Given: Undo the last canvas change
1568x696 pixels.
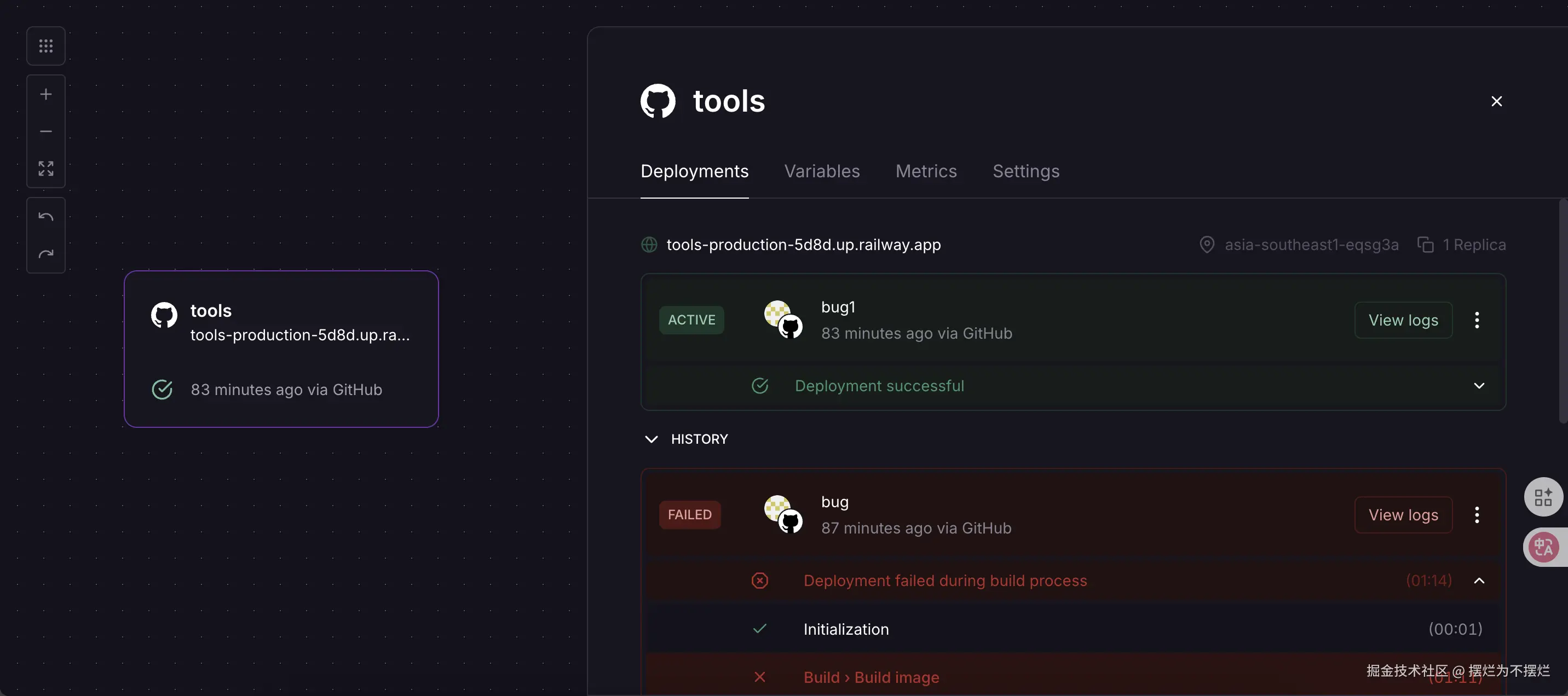Looking at the screenshot, I should pos(45,217).
